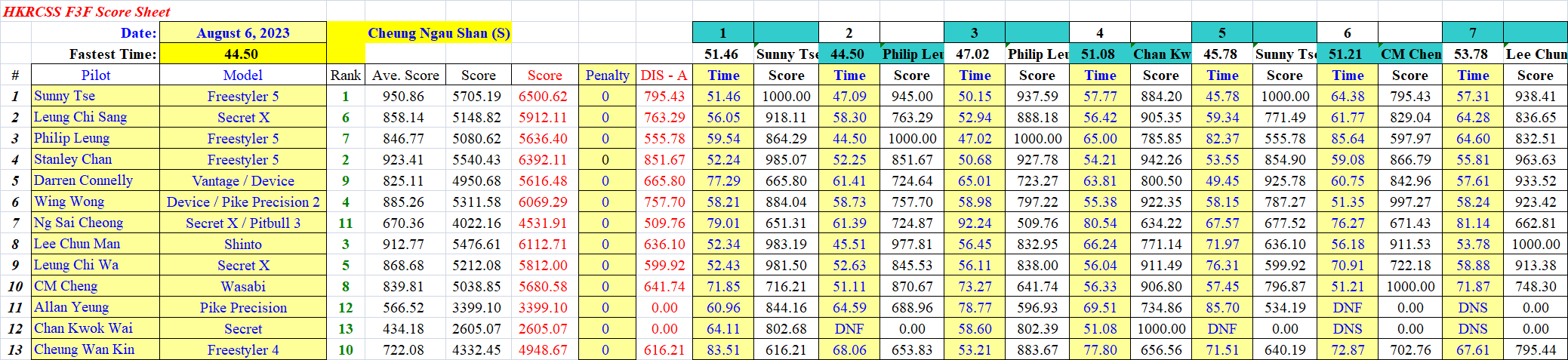This screenshot has width=1568, height=360.
Task: Click the round 4 number header cell
Action: 1100,32
